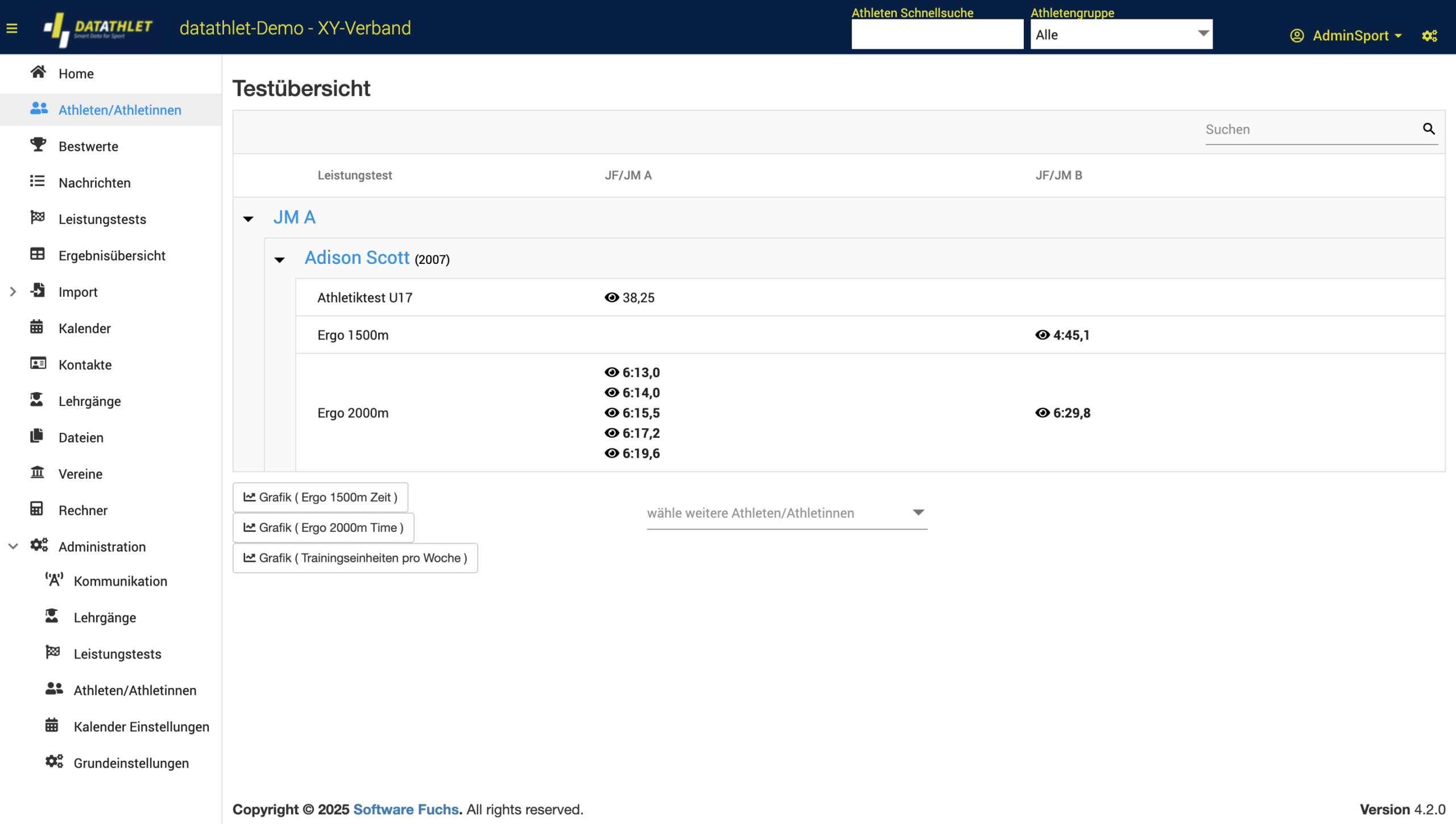Open Leistungstests under Administration

[x=118, y=654]
